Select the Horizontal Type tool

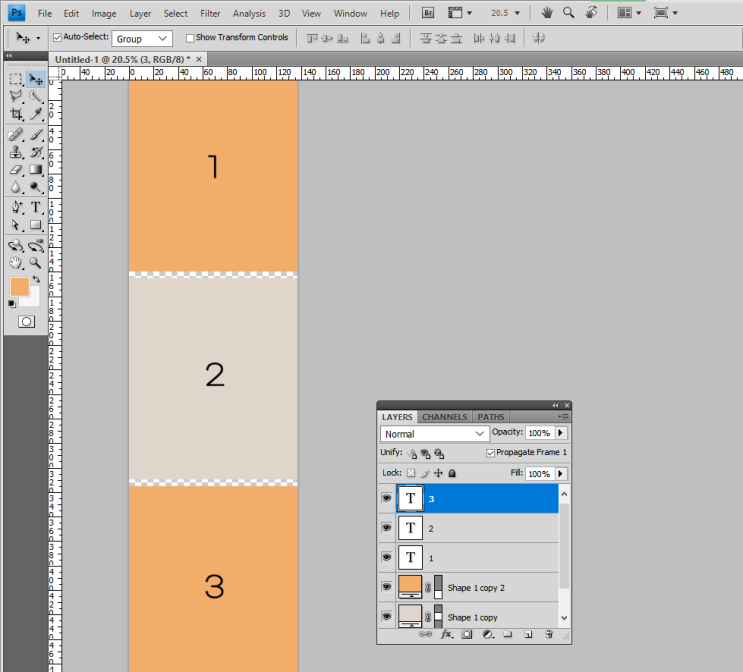click(36, 207)
